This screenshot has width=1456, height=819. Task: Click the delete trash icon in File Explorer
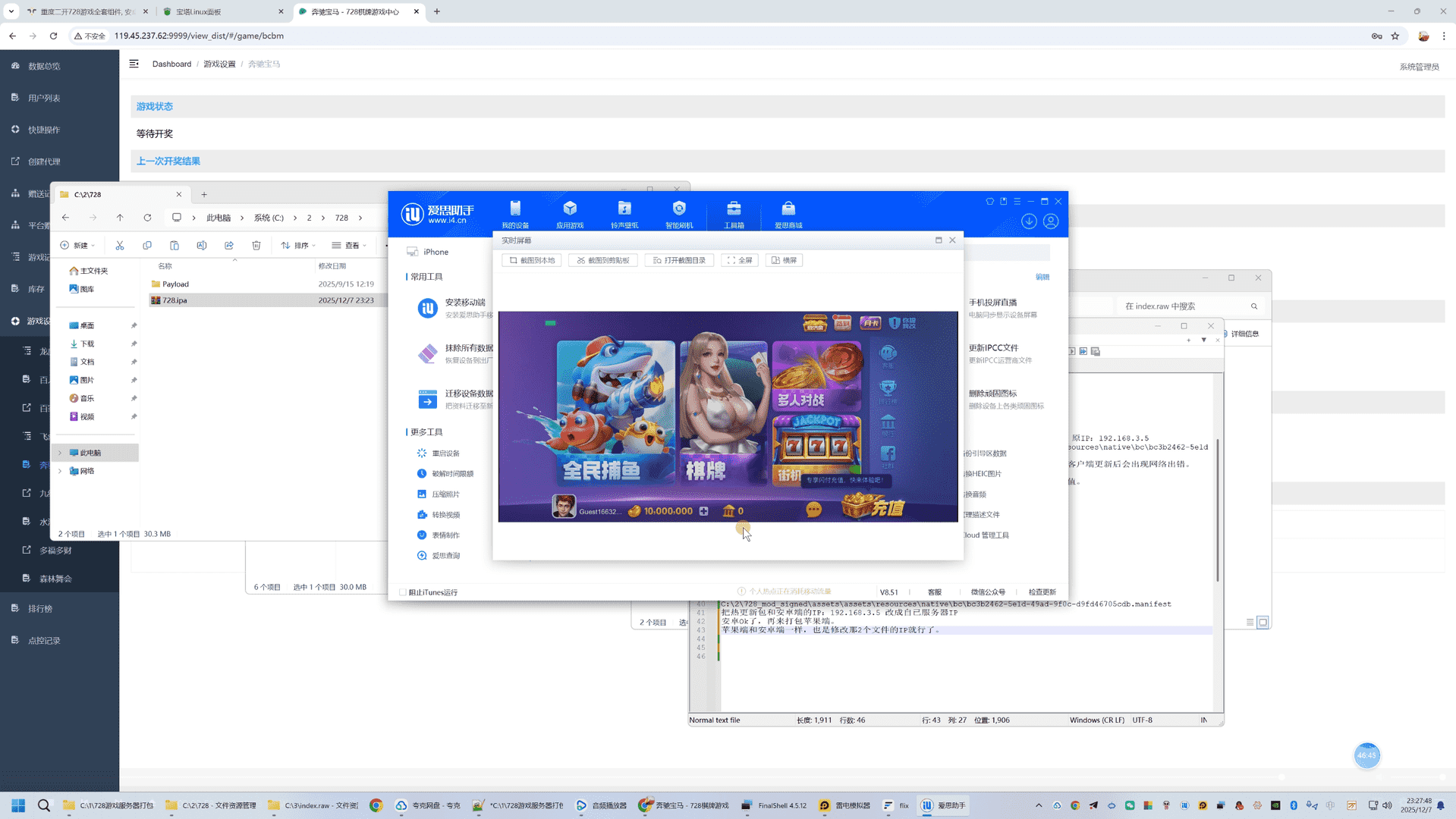(256, 245)
